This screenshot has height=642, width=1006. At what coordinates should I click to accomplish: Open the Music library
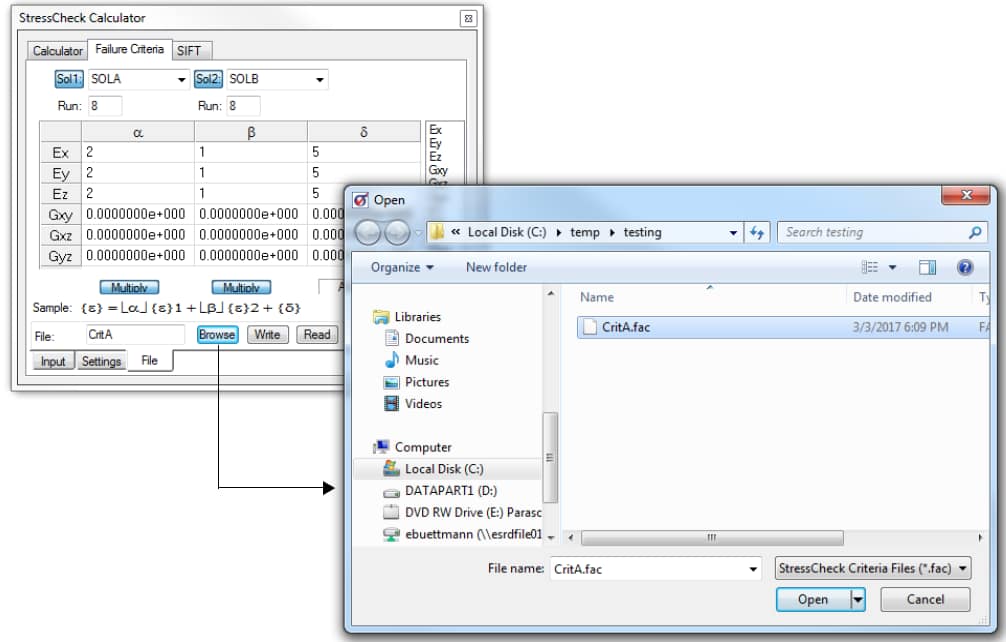(421, 360)
